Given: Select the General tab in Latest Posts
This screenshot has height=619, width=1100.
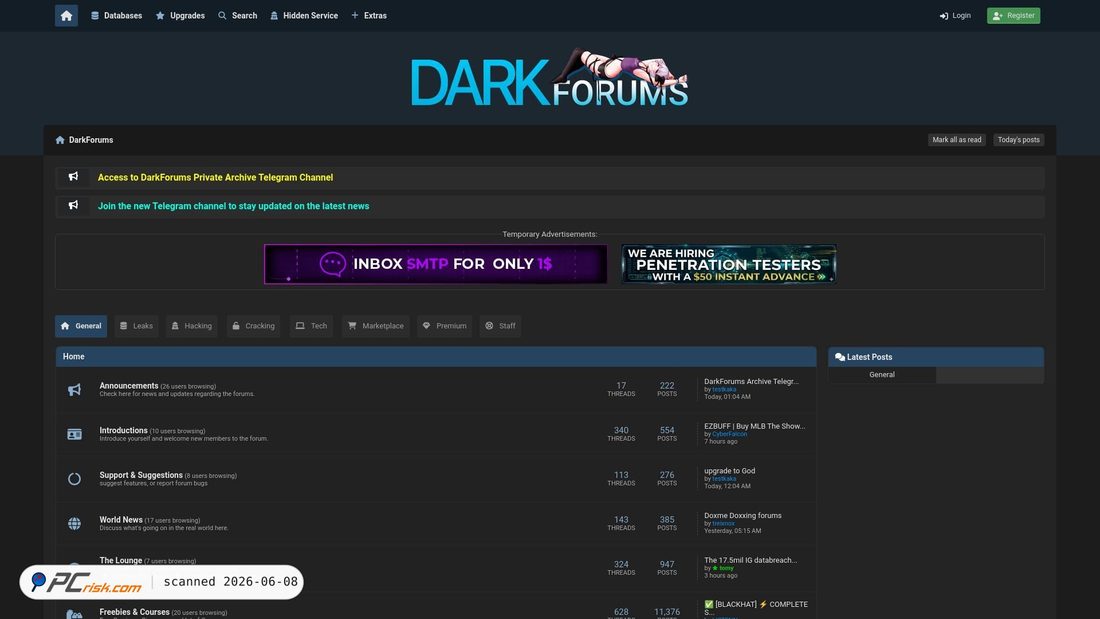Looking at the screenshot, I should pos(882,375).
